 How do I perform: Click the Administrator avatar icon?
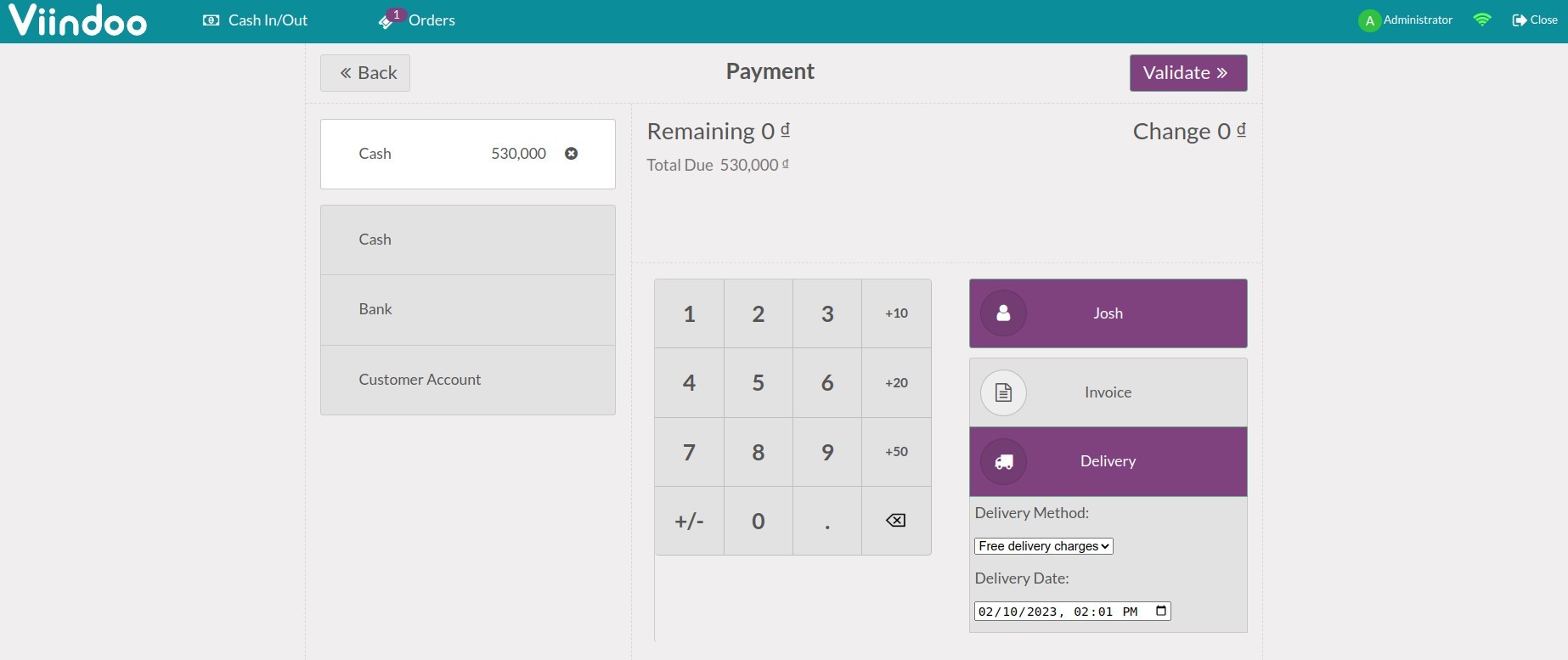click(x=1368, y=20)
